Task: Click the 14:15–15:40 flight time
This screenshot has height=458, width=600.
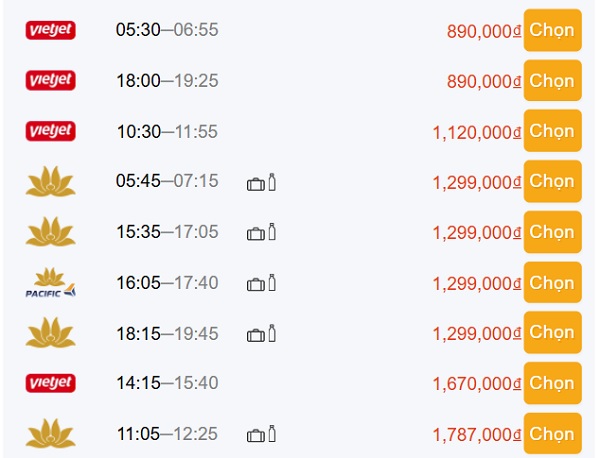Action: pos(167,383)
